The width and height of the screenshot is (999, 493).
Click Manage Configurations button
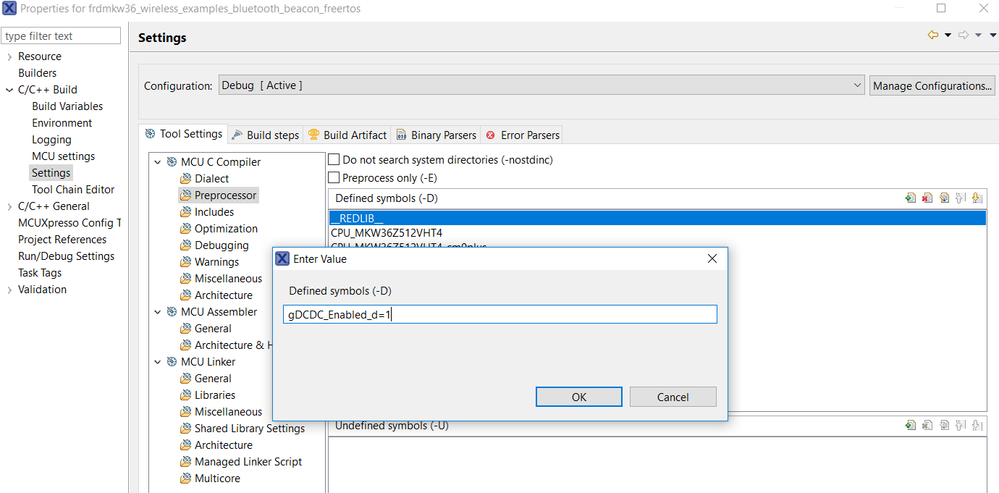coord(932,85)
